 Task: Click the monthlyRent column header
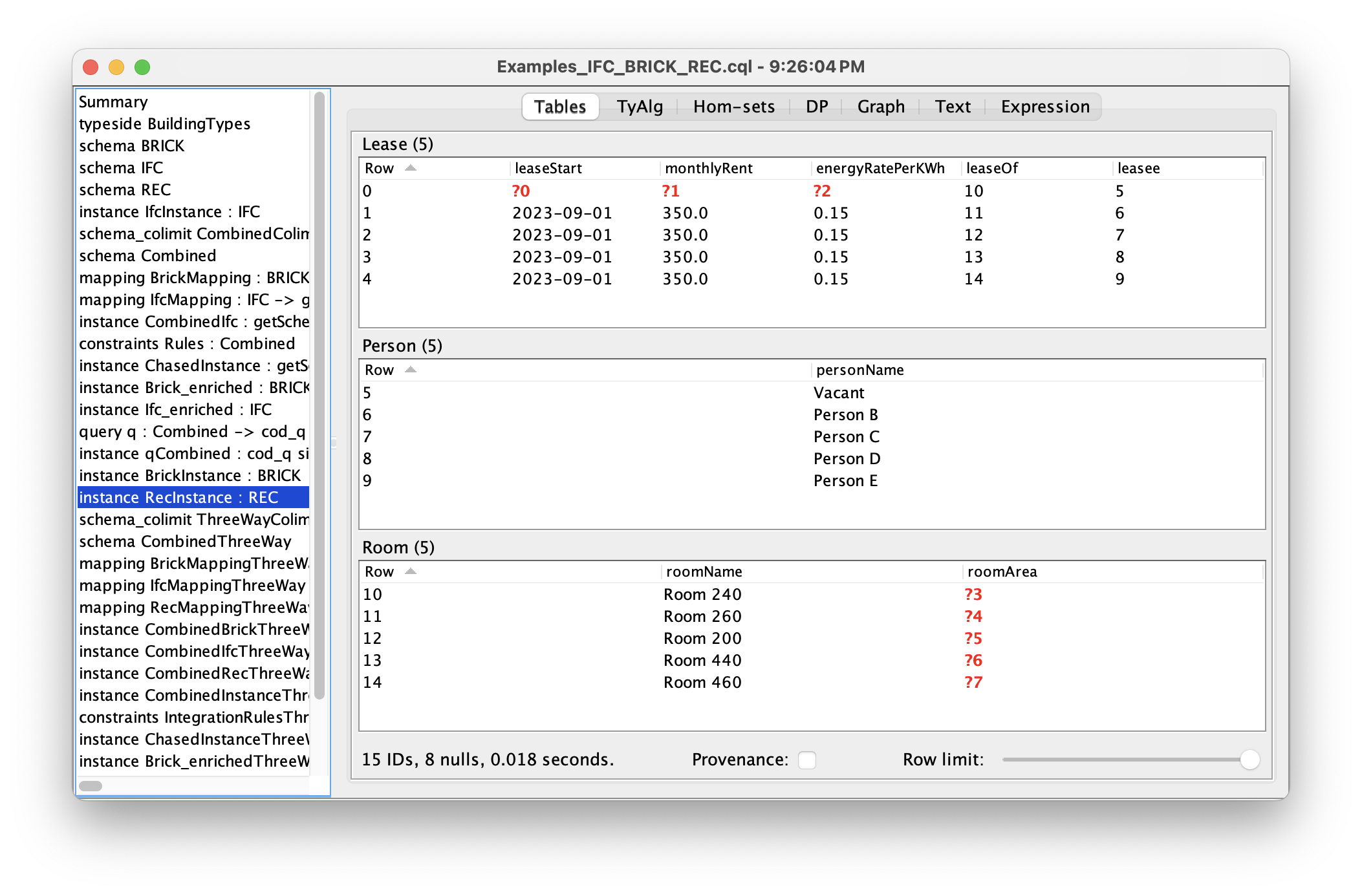click(x=709, y=169)
